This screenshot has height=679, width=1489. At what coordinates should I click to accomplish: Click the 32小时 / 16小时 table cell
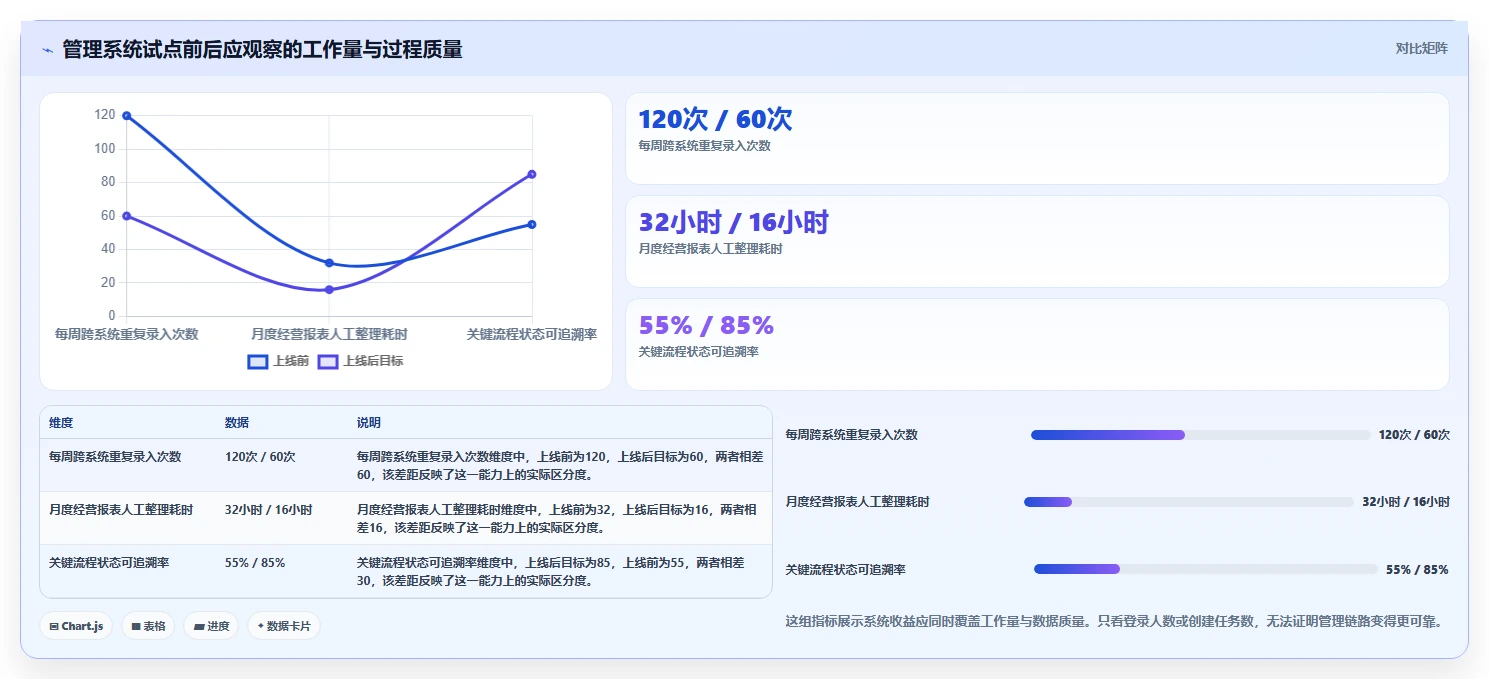coord(269,509)
